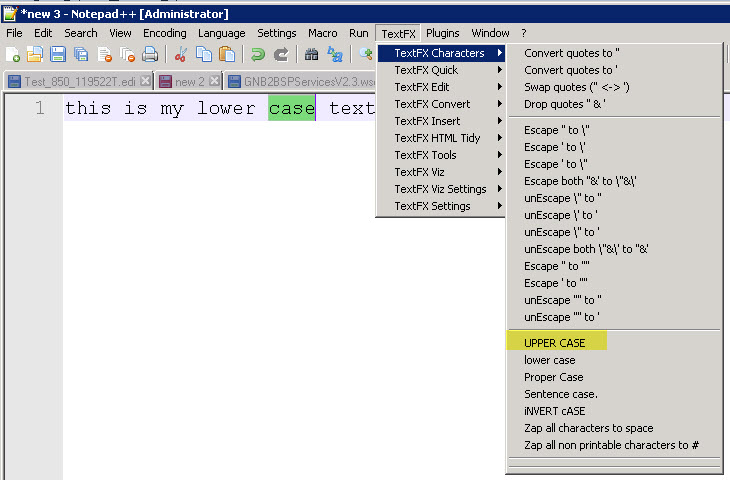Viewport: 730px width, 480px height.
Task: Switch to the GNB2BSPServicesV2.3 tab
Action: (x=301, y=81)
